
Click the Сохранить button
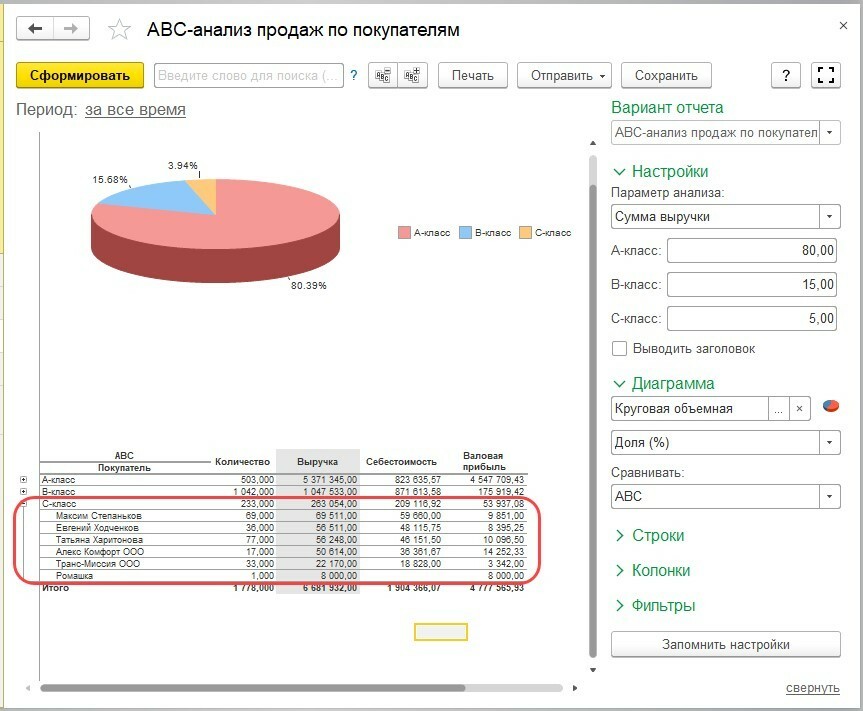666,75
